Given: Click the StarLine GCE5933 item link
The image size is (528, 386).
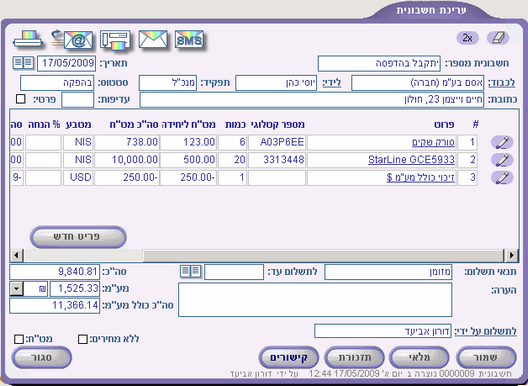Looking at the screenshot, I should [411, 160].
